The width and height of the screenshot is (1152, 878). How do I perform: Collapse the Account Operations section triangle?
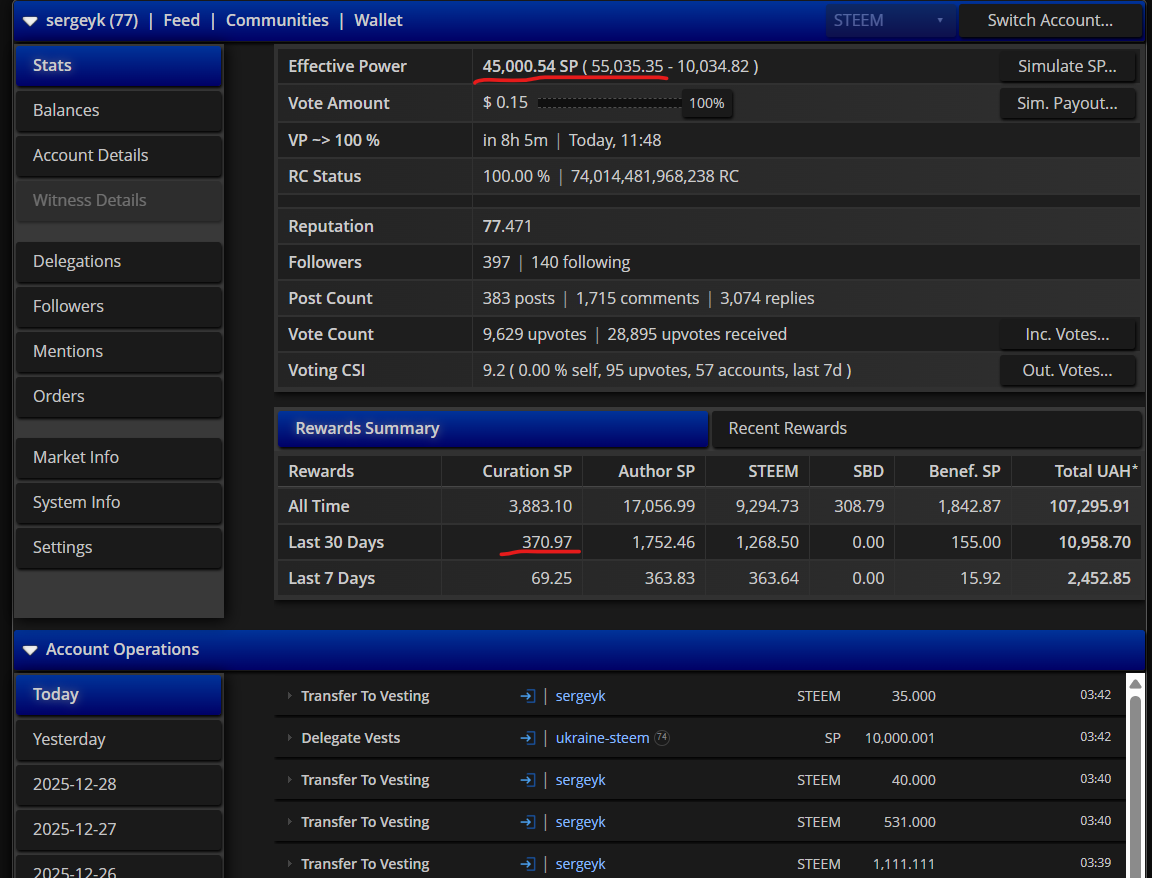pyautogui.click(x=30, y=650)
